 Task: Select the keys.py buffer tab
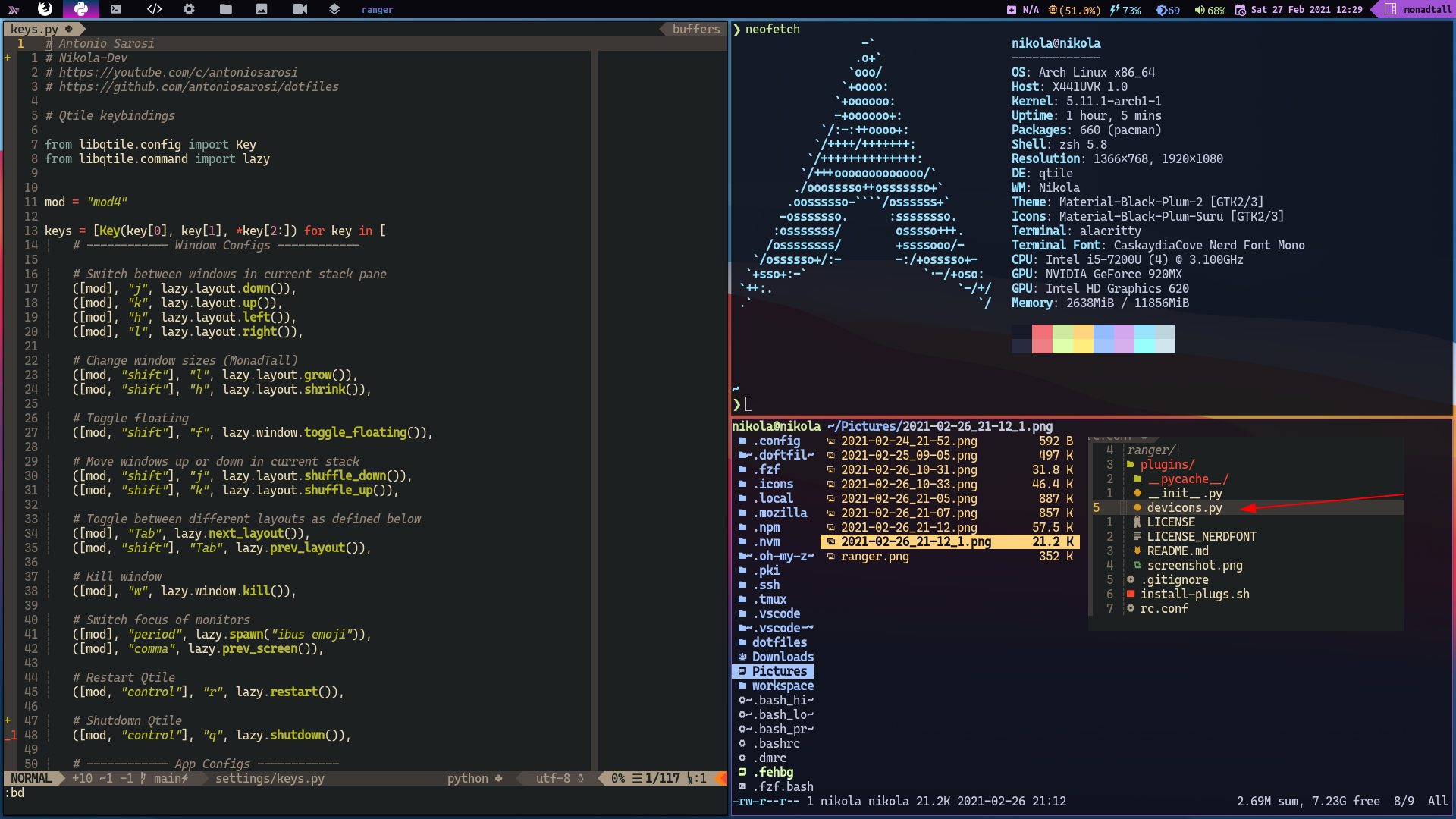tap(35, 29)
